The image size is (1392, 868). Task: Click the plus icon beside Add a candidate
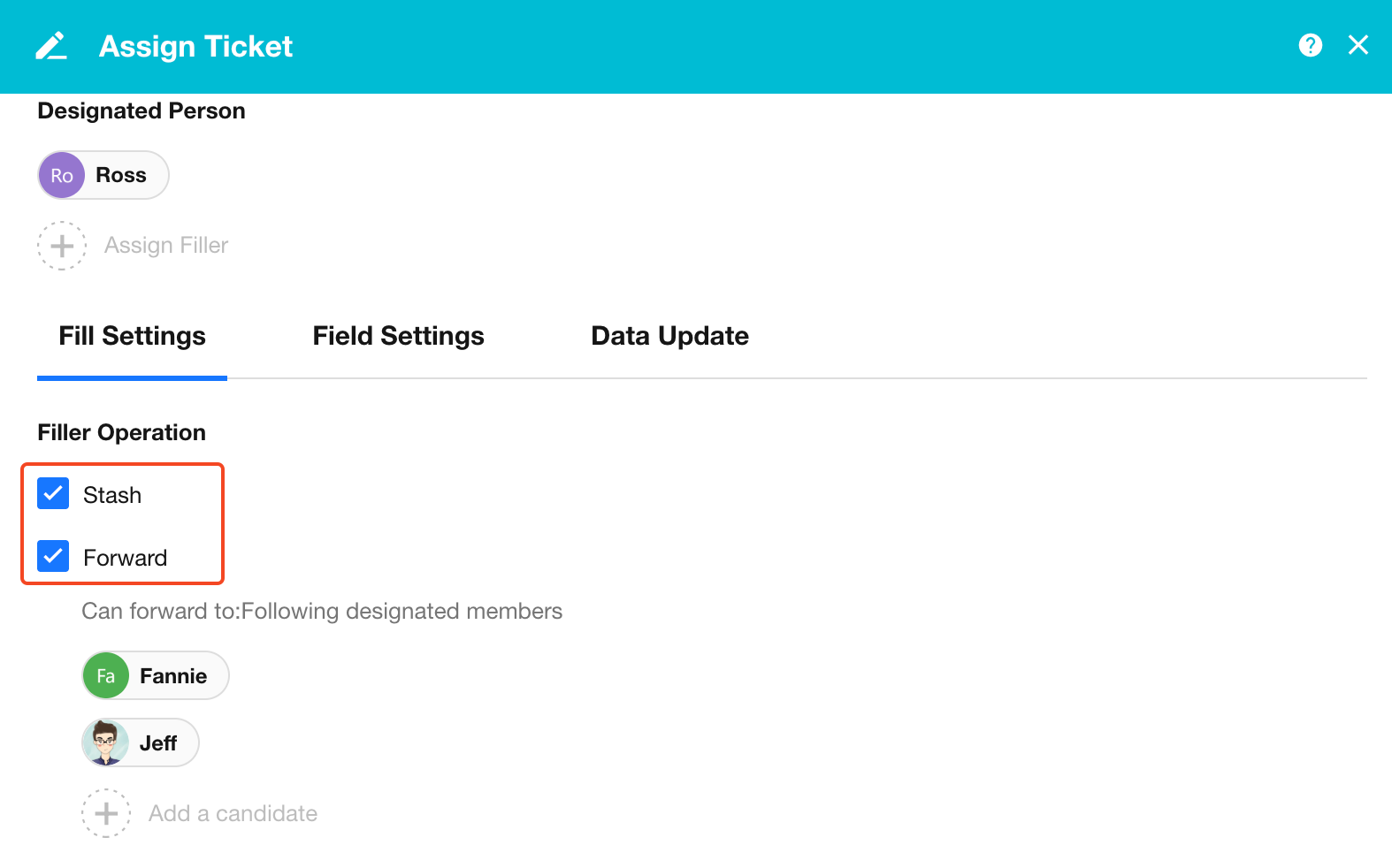(x=106, y=813)
